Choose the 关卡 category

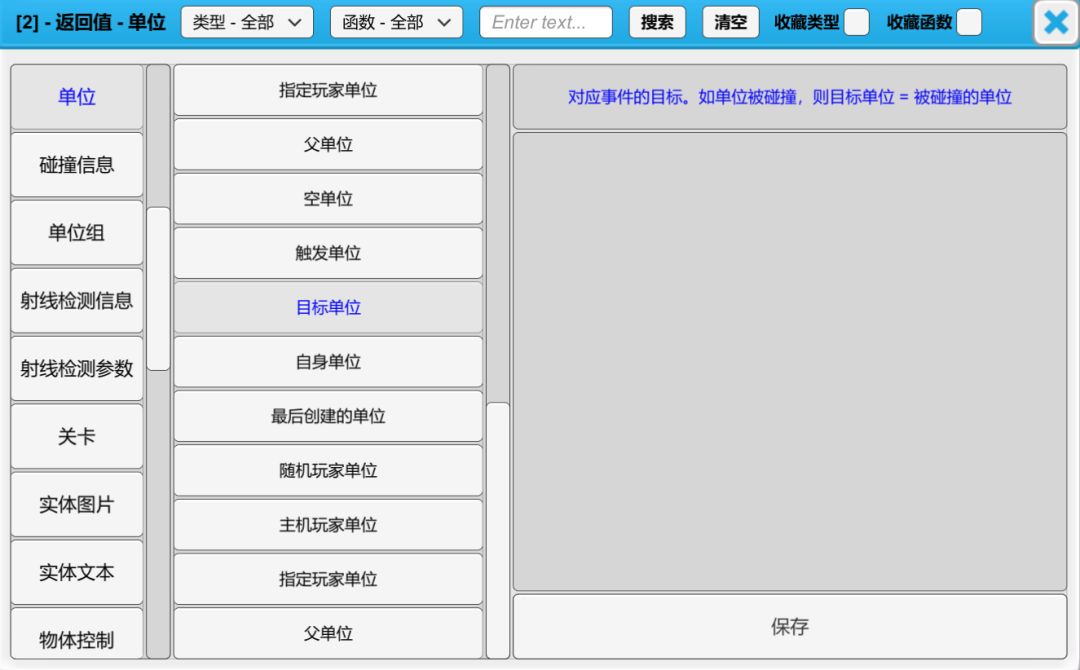(x=77, y=437)
